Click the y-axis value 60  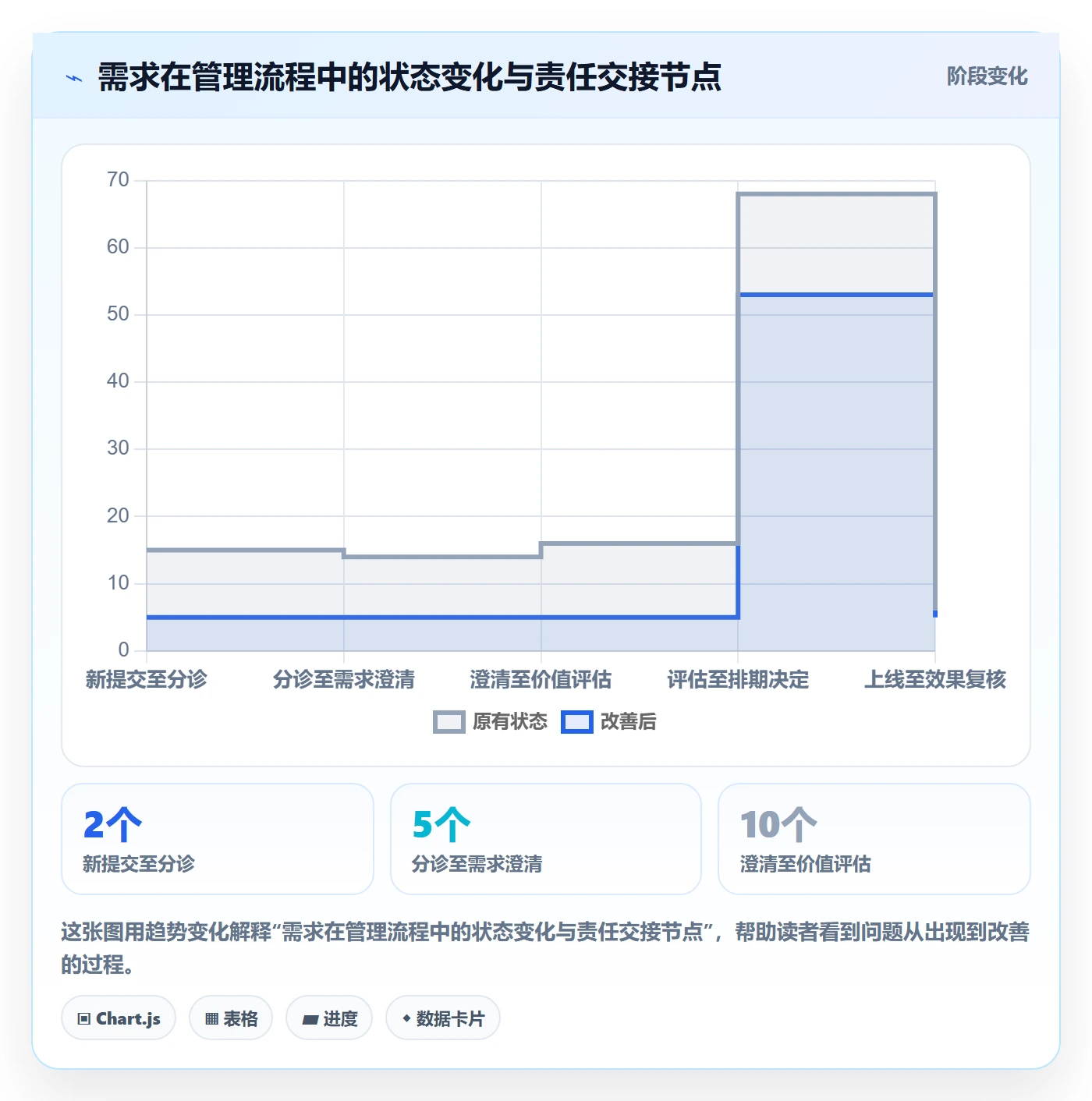118,247
